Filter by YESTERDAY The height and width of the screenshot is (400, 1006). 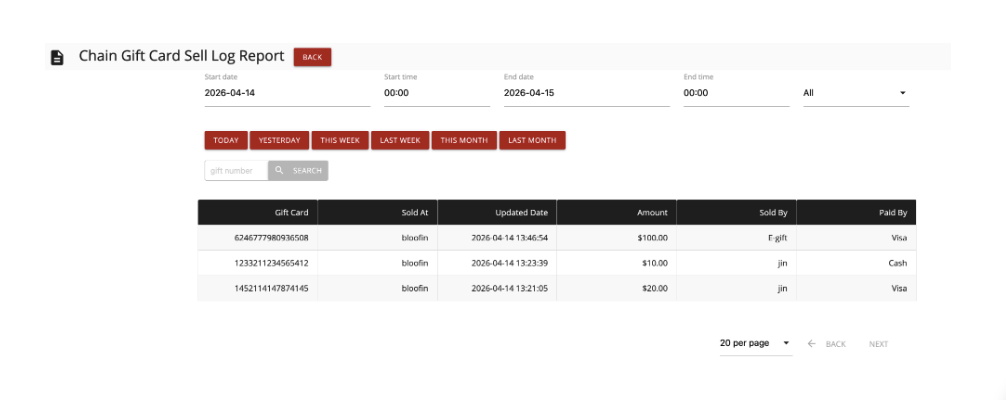coord(279,140)
